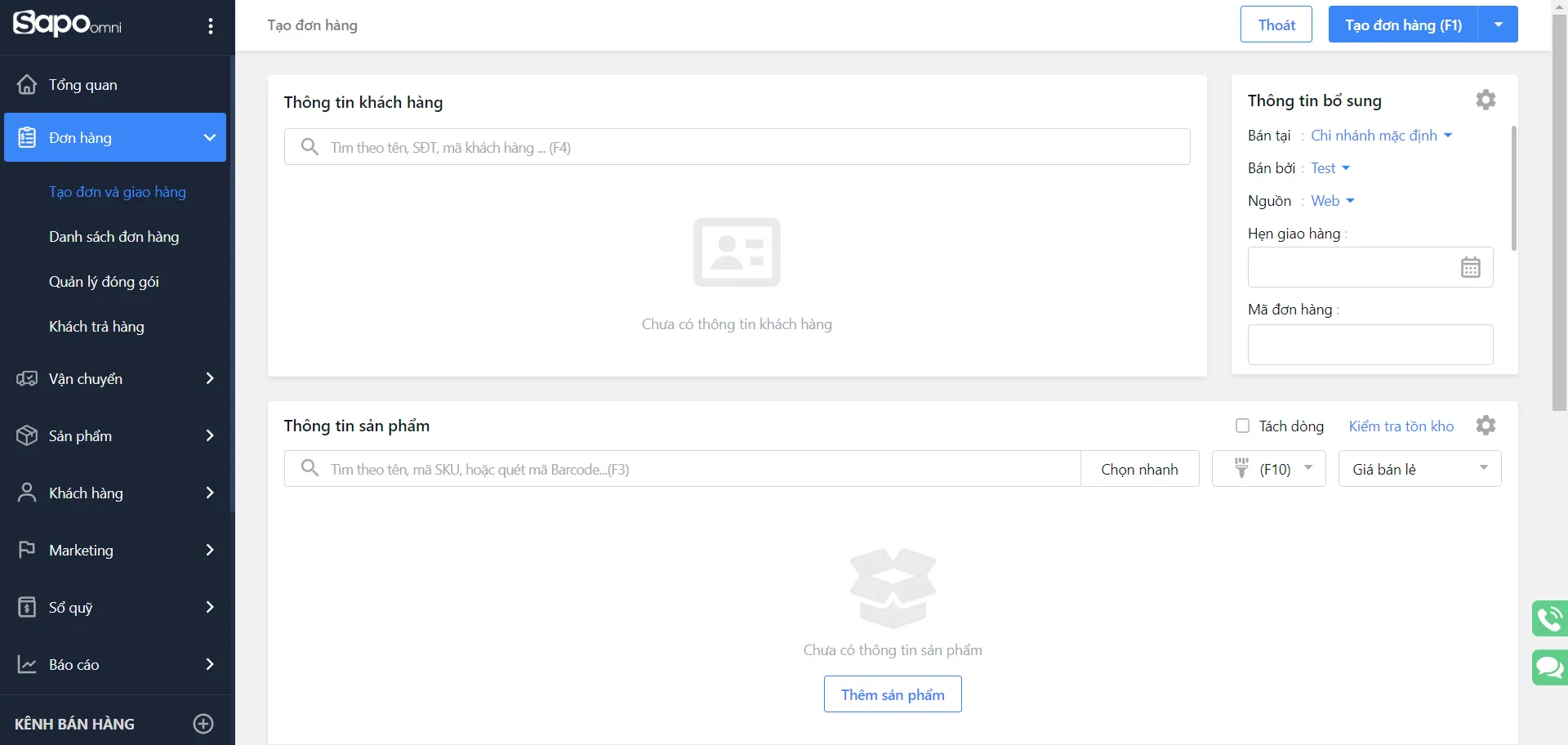Open the Chi nhánh mặc định dropdown
This screenshot has width=1568, height=745.
[x=1381, y=136]
